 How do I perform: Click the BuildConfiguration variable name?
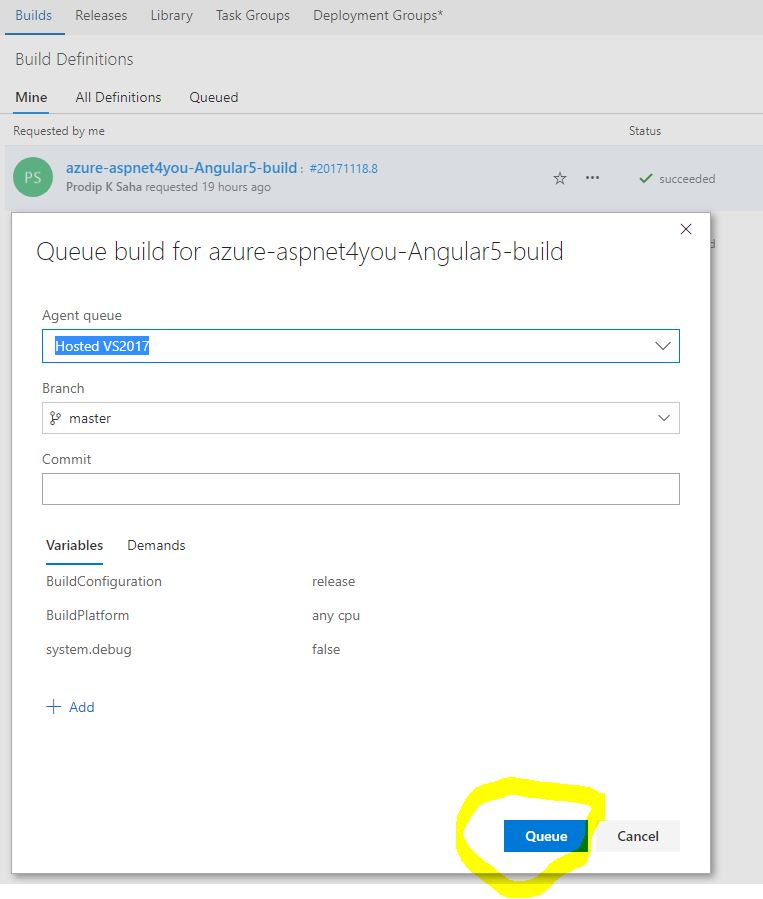tap(104, 581)
